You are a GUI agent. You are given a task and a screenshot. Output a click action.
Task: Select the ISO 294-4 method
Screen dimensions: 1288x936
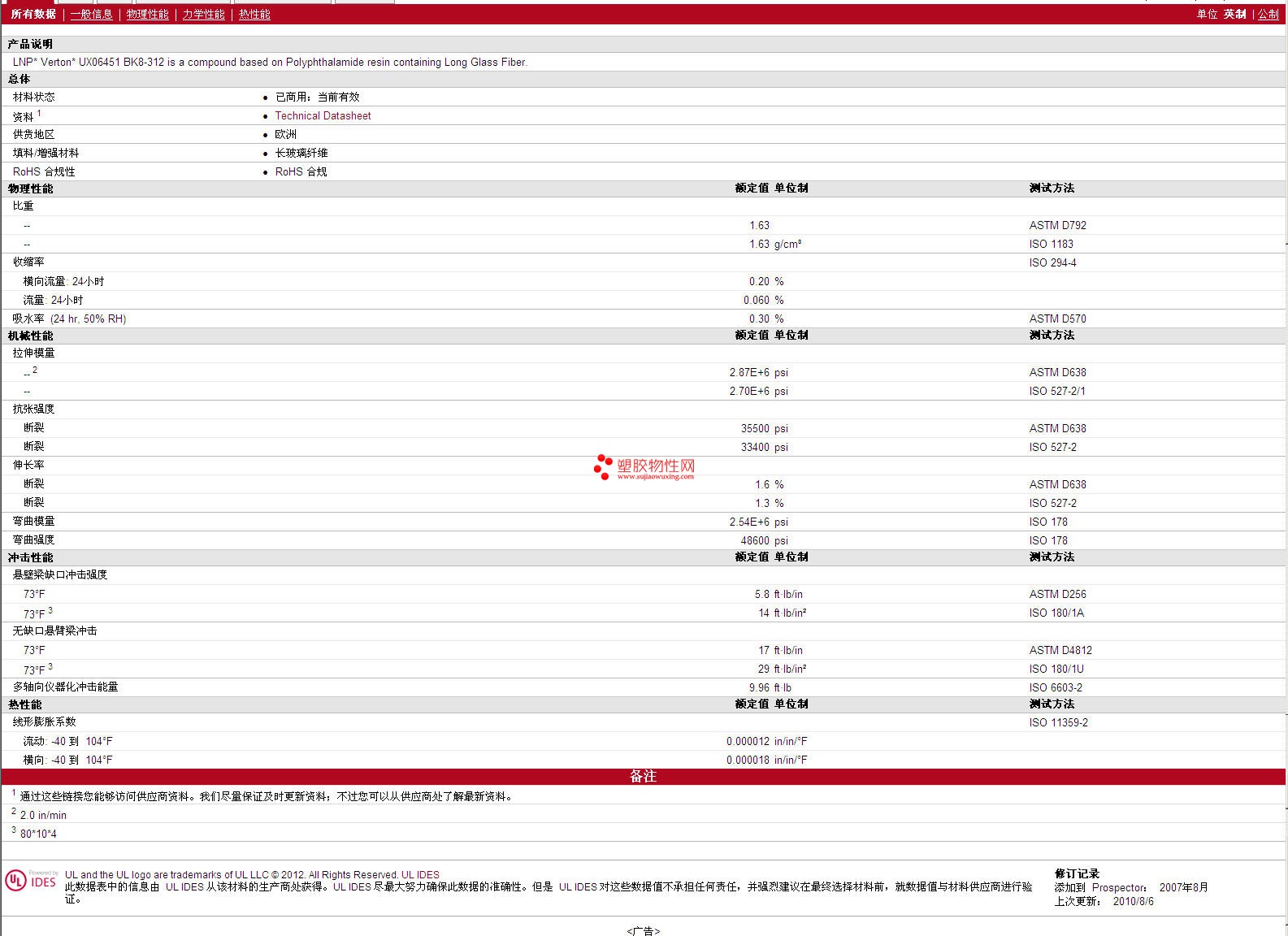coord(1052,262)
